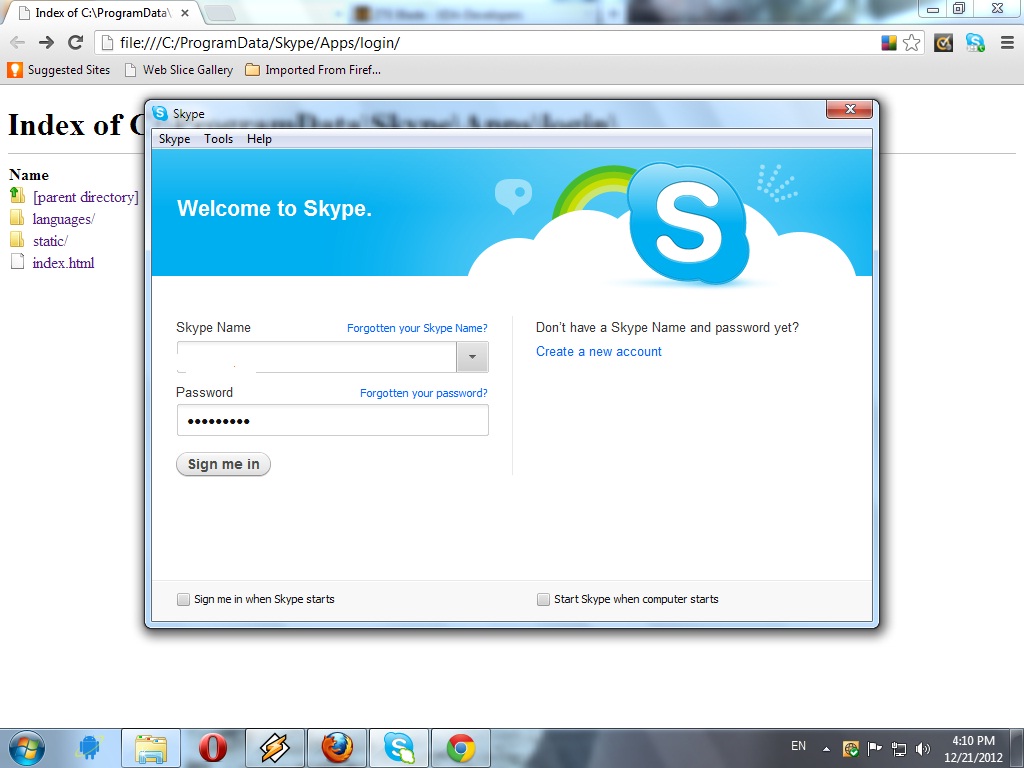
Task: Click the EN language indicator
Action: click(x=798, y=746)
